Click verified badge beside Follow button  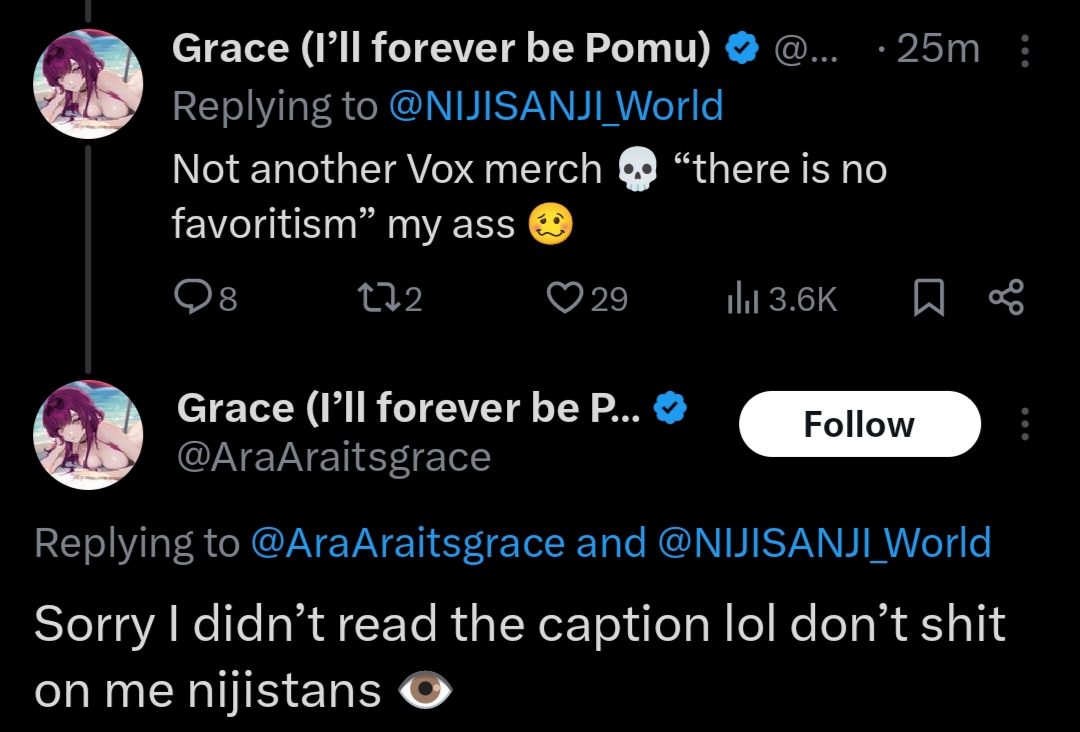[670, 409]
